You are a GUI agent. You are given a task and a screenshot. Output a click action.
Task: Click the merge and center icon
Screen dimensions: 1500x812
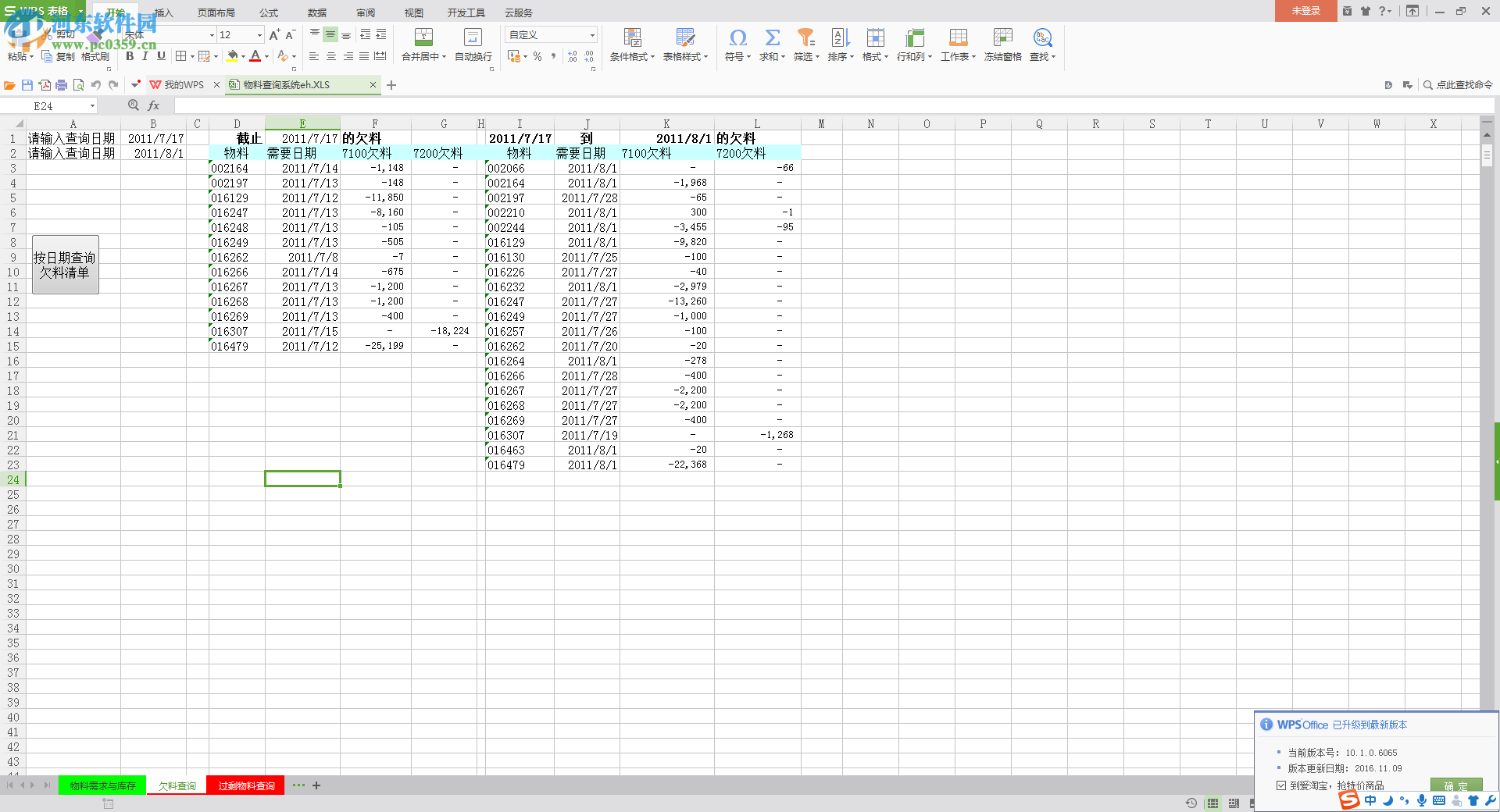click(x=423, y=37)
